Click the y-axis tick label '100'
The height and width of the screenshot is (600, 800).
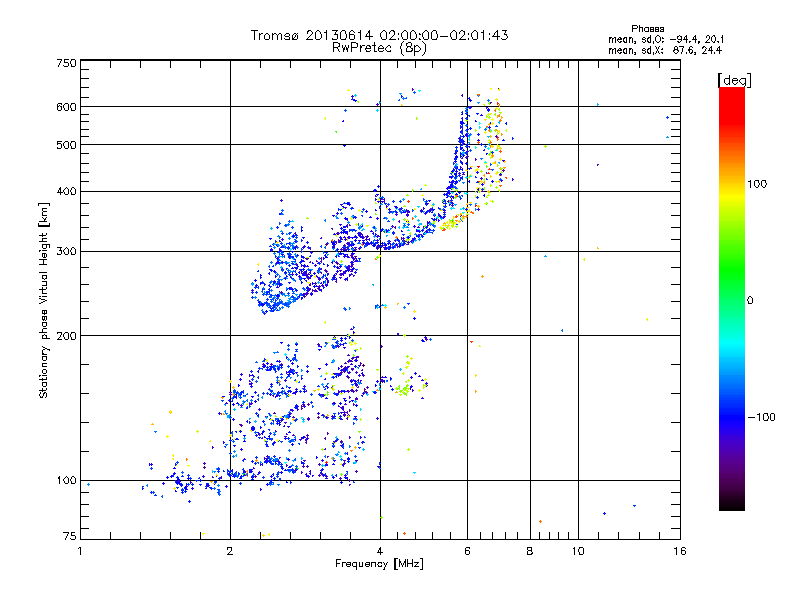[x=67, y=481]
